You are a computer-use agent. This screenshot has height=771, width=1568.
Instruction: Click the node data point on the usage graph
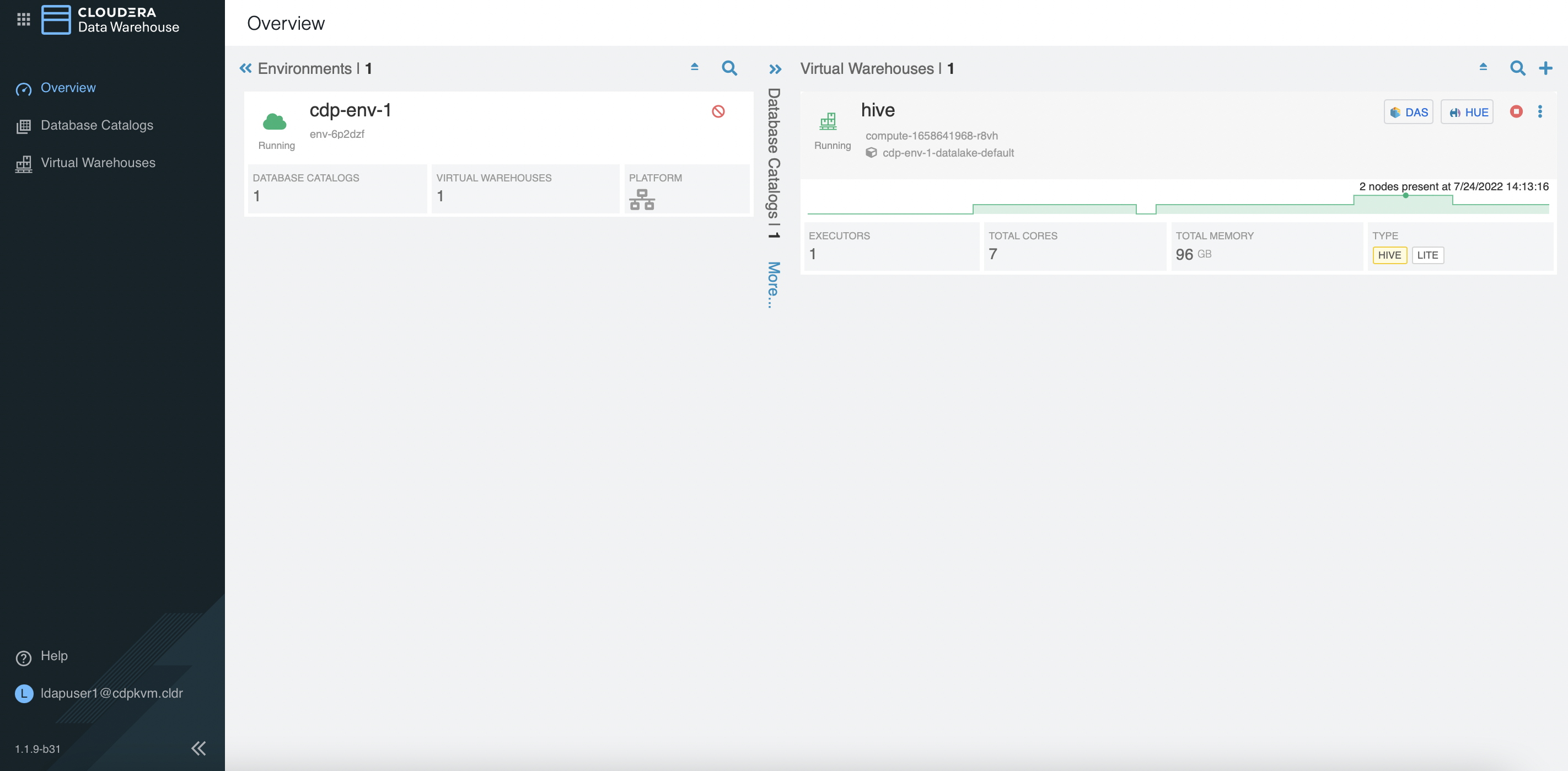click(1405, 196)
